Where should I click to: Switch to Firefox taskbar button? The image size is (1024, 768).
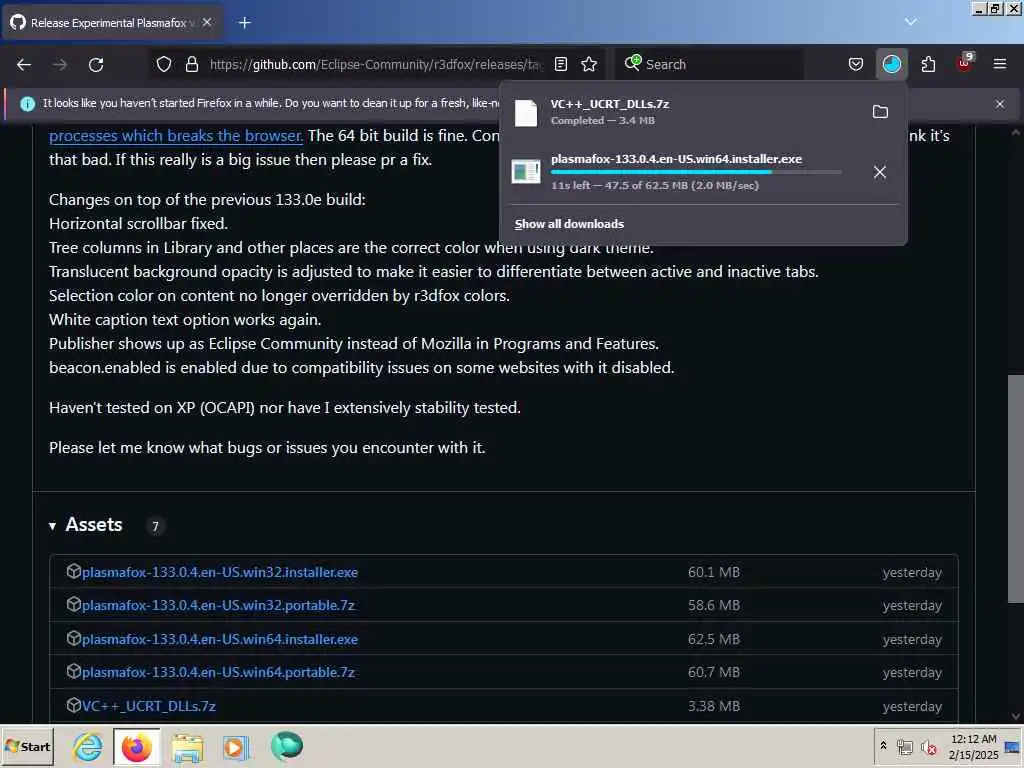tap(136, 746)
